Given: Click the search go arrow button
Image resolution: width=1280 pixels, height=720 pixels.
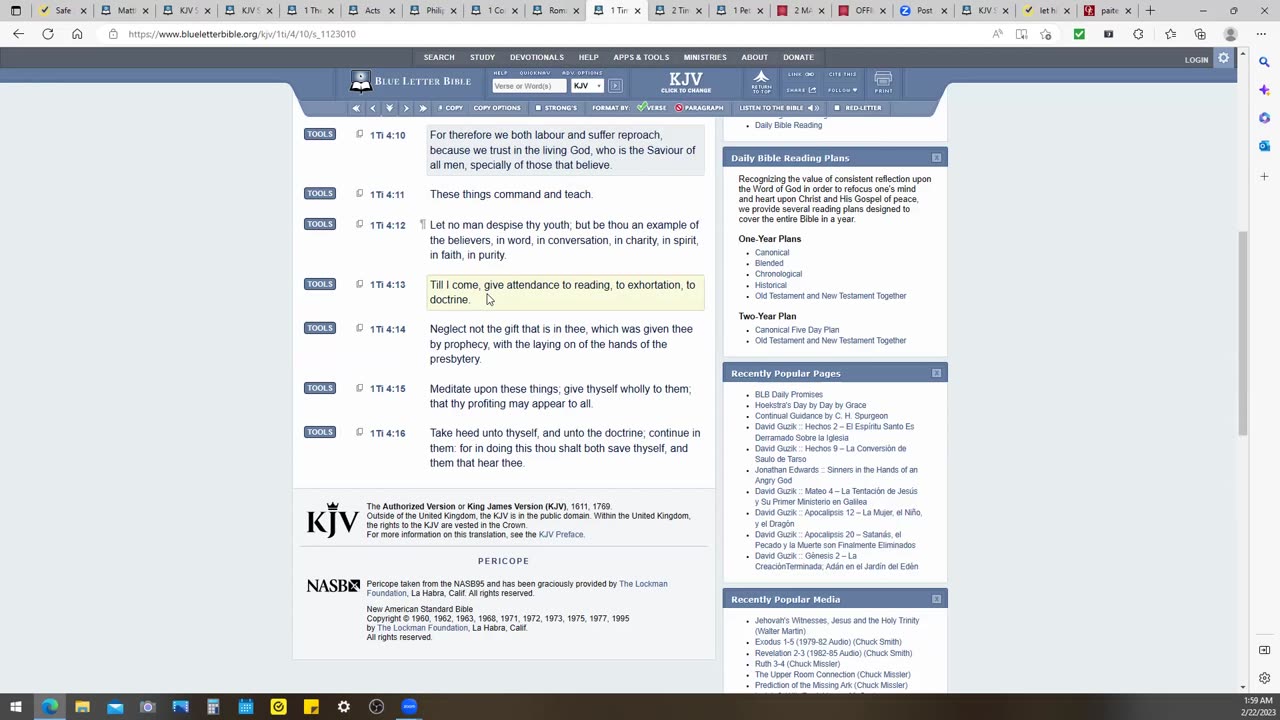Looking at the screenshot, I should point(615,86).
